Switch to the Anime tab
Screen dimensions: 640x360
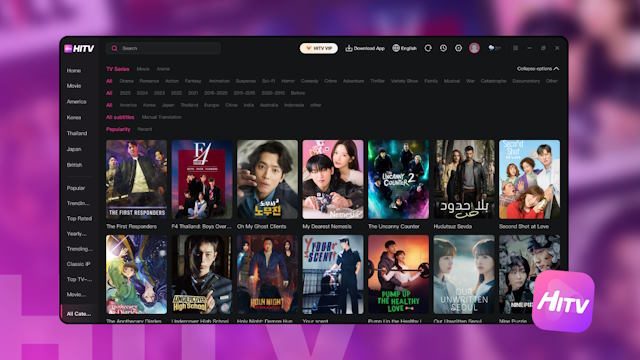click(x=163, y=69)
